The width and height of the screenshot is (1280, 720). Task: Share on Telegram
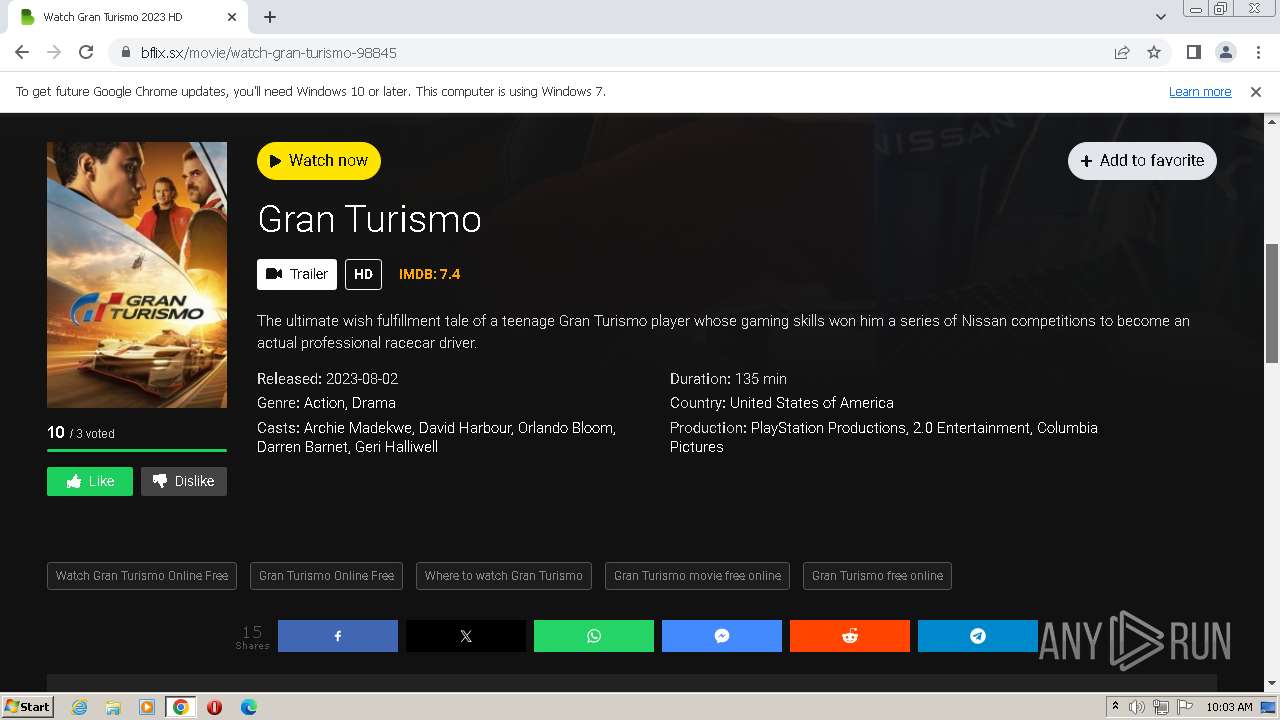pyautogui.click(x=978, y=636)
